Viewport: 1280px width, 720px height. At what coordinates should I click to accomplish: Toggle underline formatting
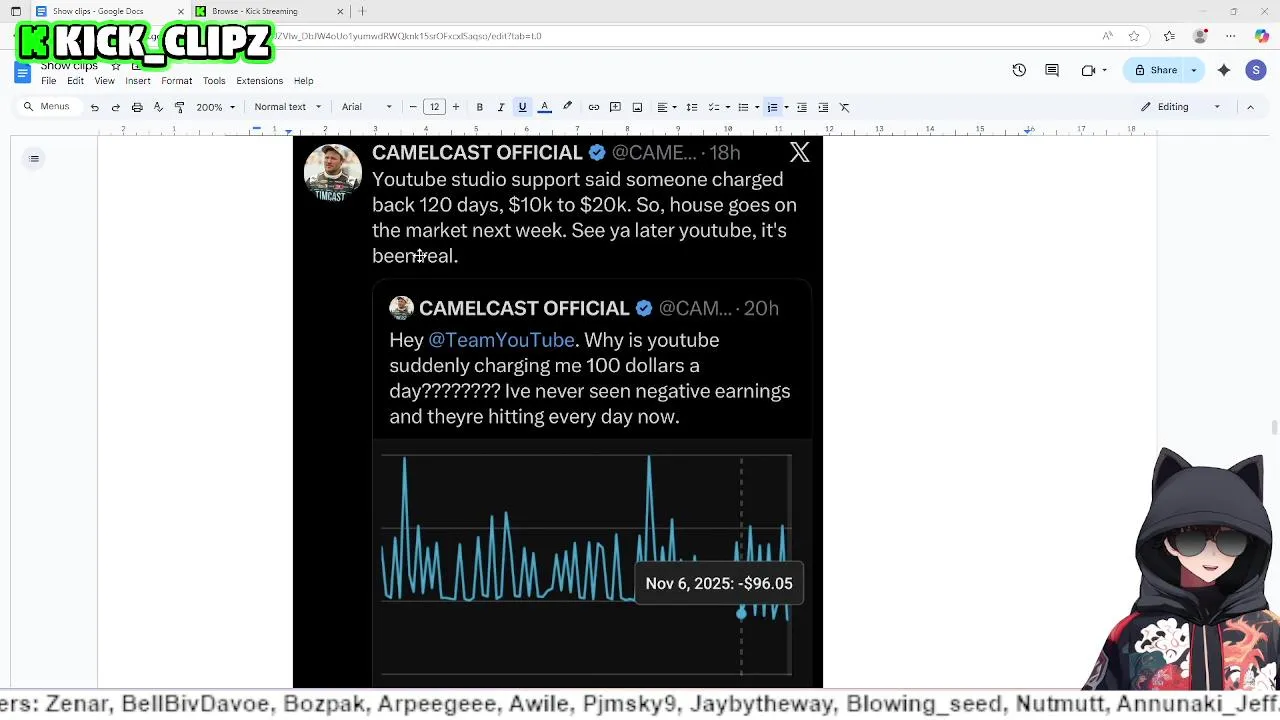pos(522,107)
